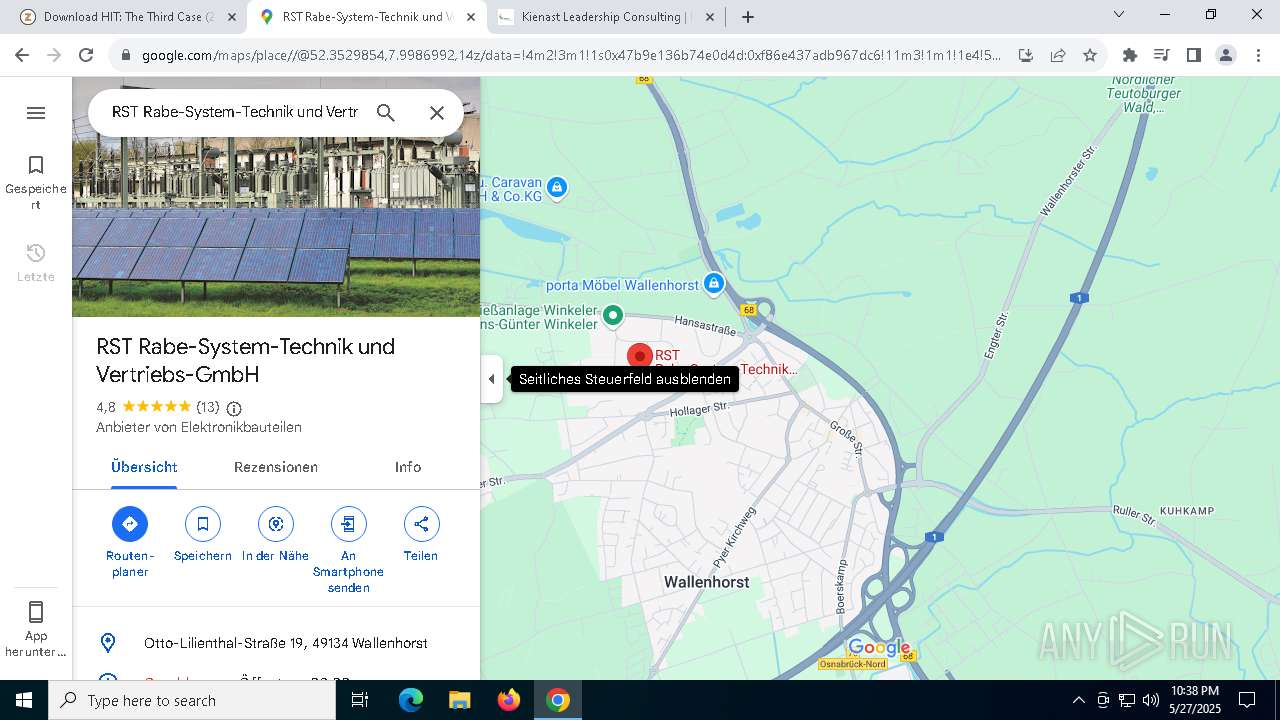Reload the current page

point(86,55)
